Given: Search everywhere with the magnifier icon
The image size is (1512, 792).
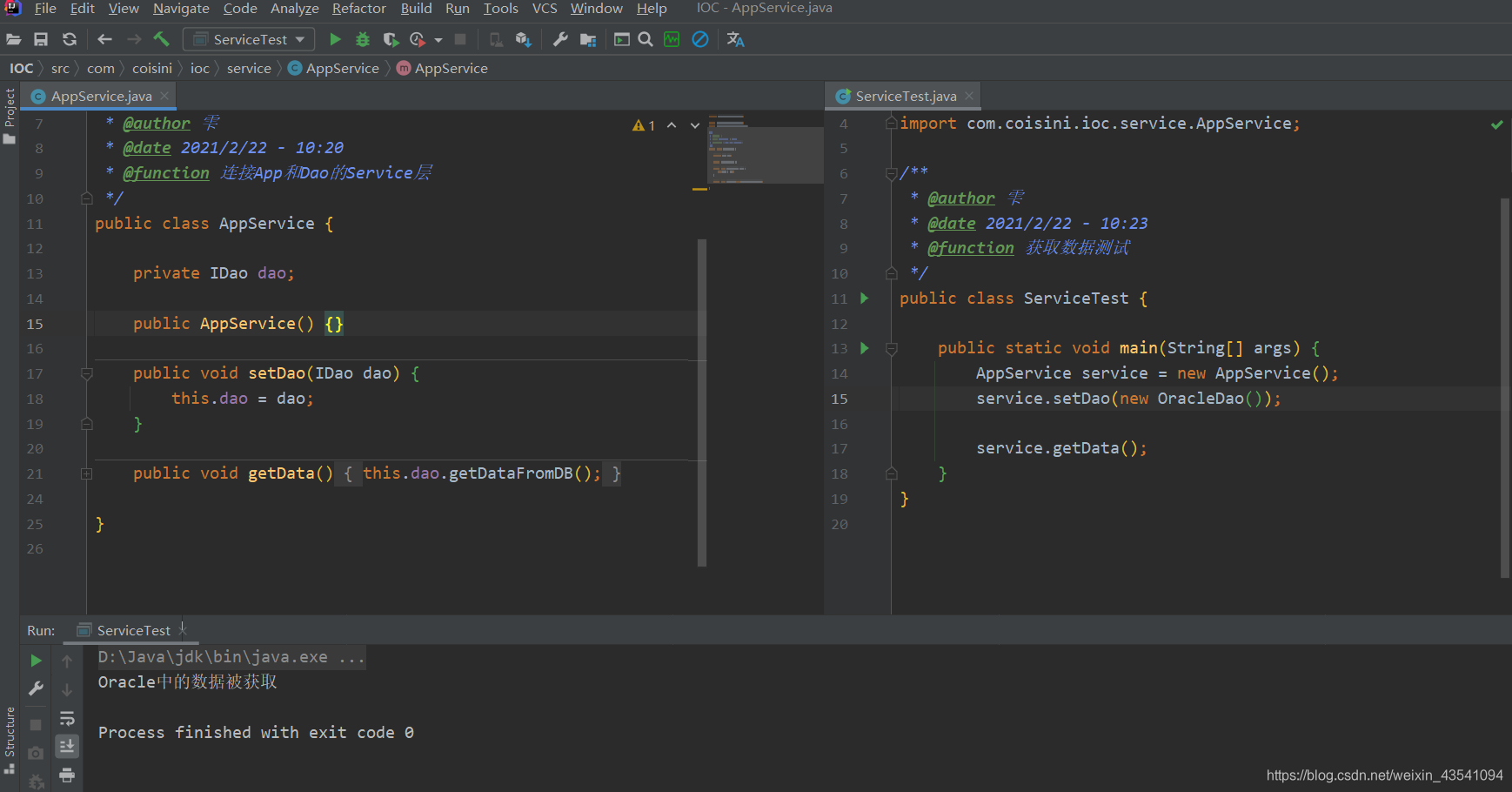Looking at the screenshot, I should pyautogui.click(x=646, y=39).
